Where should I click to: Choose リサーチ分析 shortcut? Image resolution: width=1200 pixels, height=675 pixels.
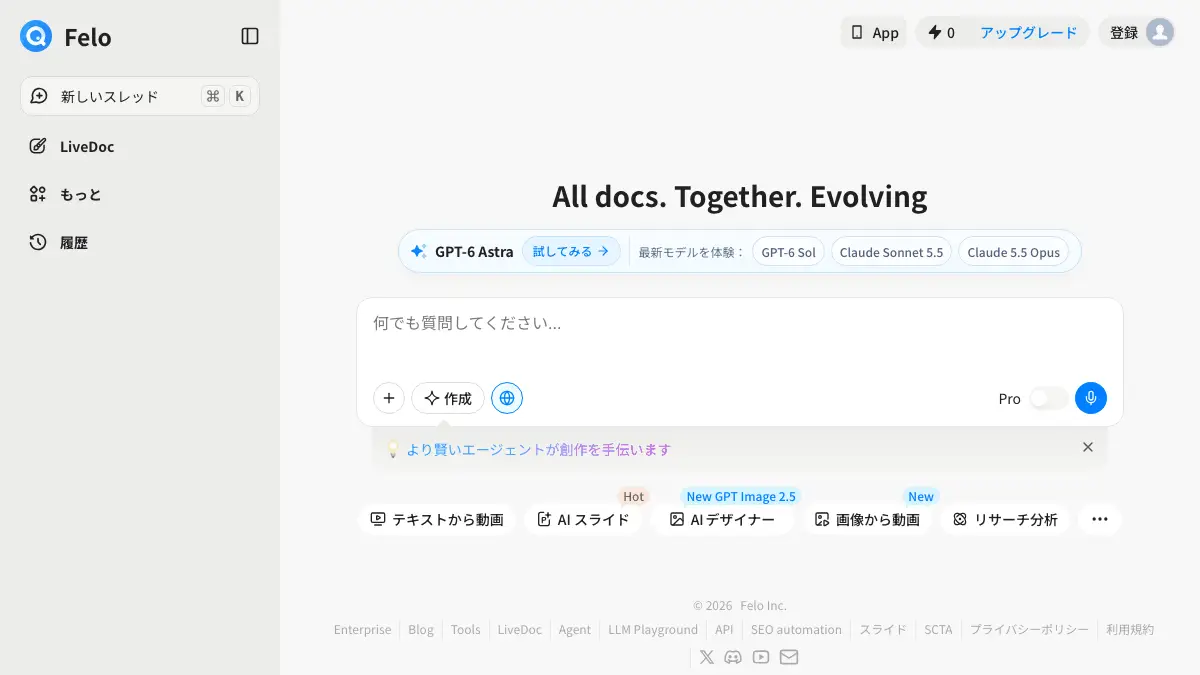1005,519
